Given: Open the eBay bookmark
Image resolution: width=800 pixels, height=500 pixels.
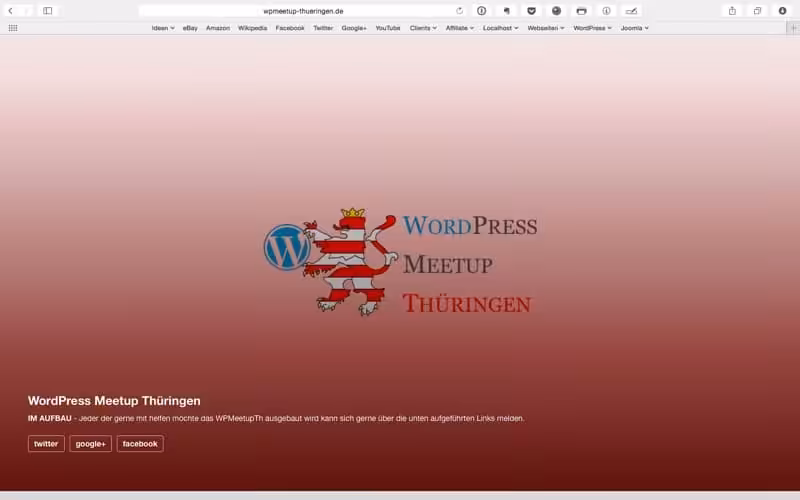Looking at the screenshot, I should [190, 28].
